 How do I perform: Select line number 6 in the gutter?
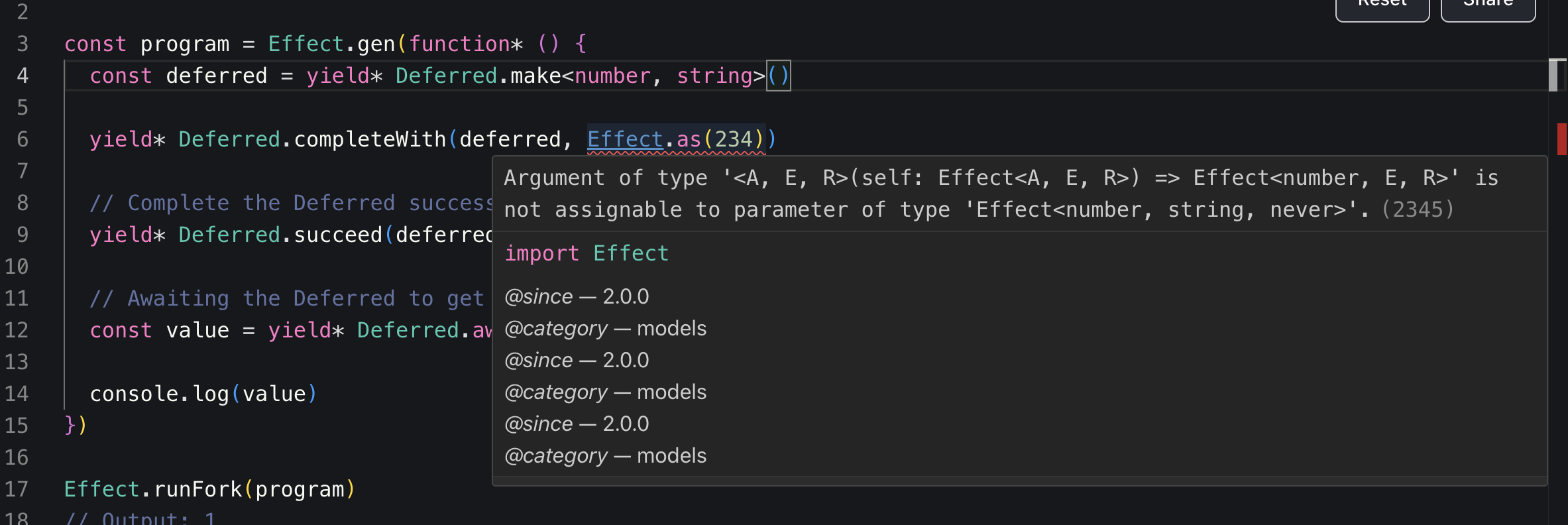23,139
